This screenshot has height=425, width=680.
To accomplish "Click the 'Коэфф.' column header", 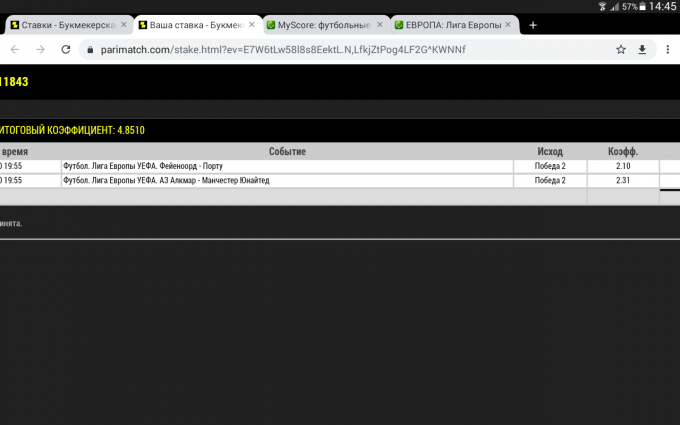I will click(623, 151).
